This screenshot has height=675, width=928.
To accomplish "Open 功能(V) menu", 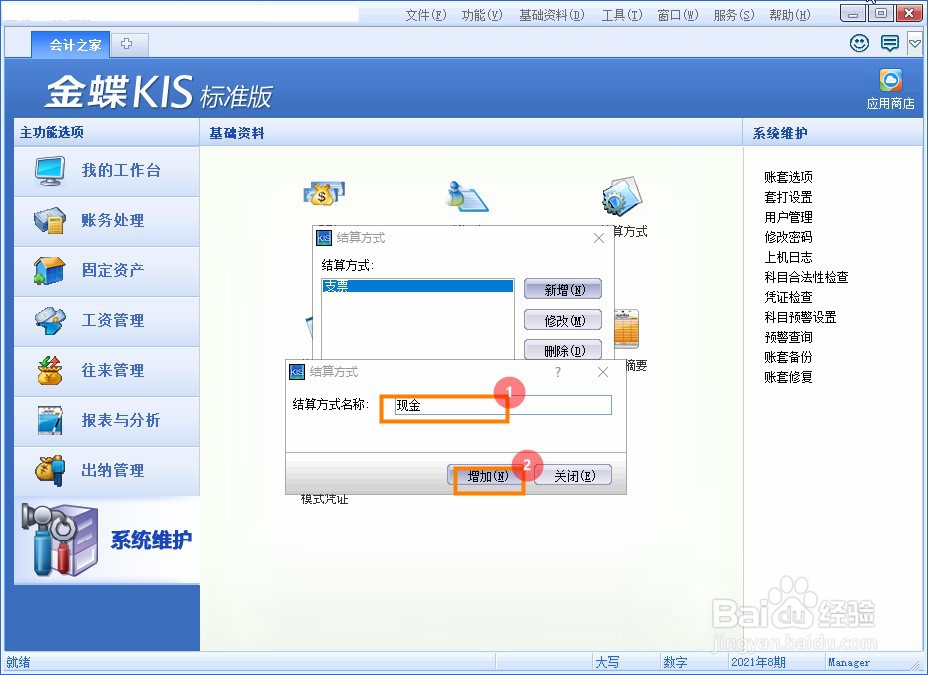I will tap(482, 15).
